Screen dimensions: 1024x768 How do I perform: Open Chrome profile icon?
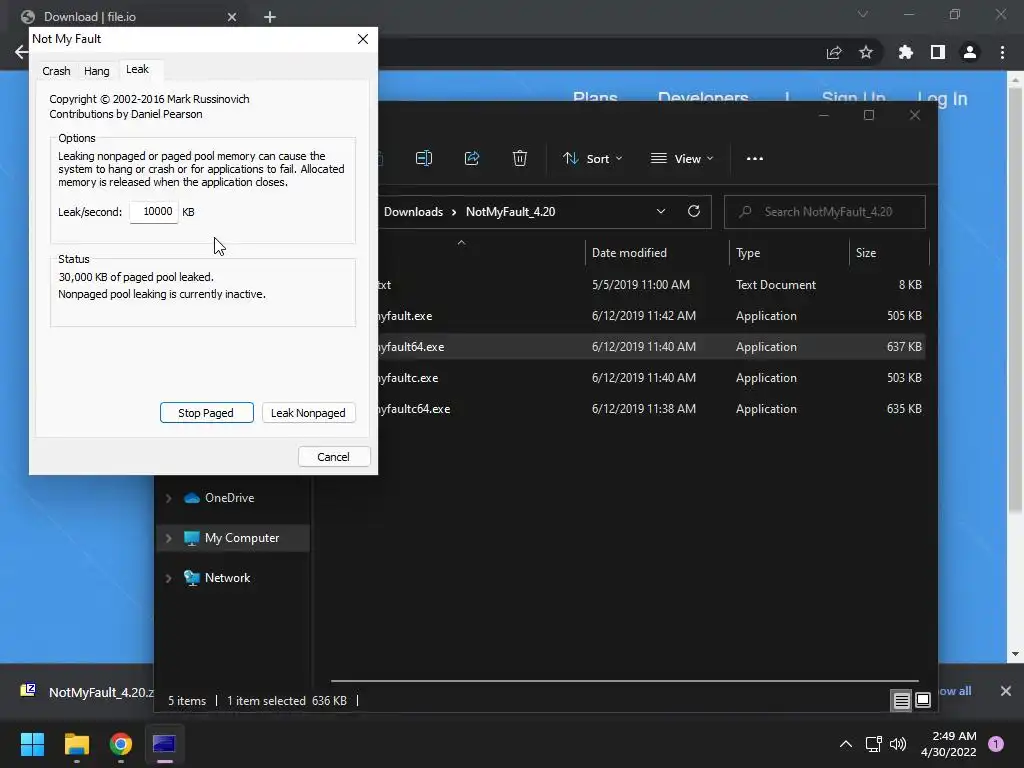pyautogui.click(x=970, y=52)
